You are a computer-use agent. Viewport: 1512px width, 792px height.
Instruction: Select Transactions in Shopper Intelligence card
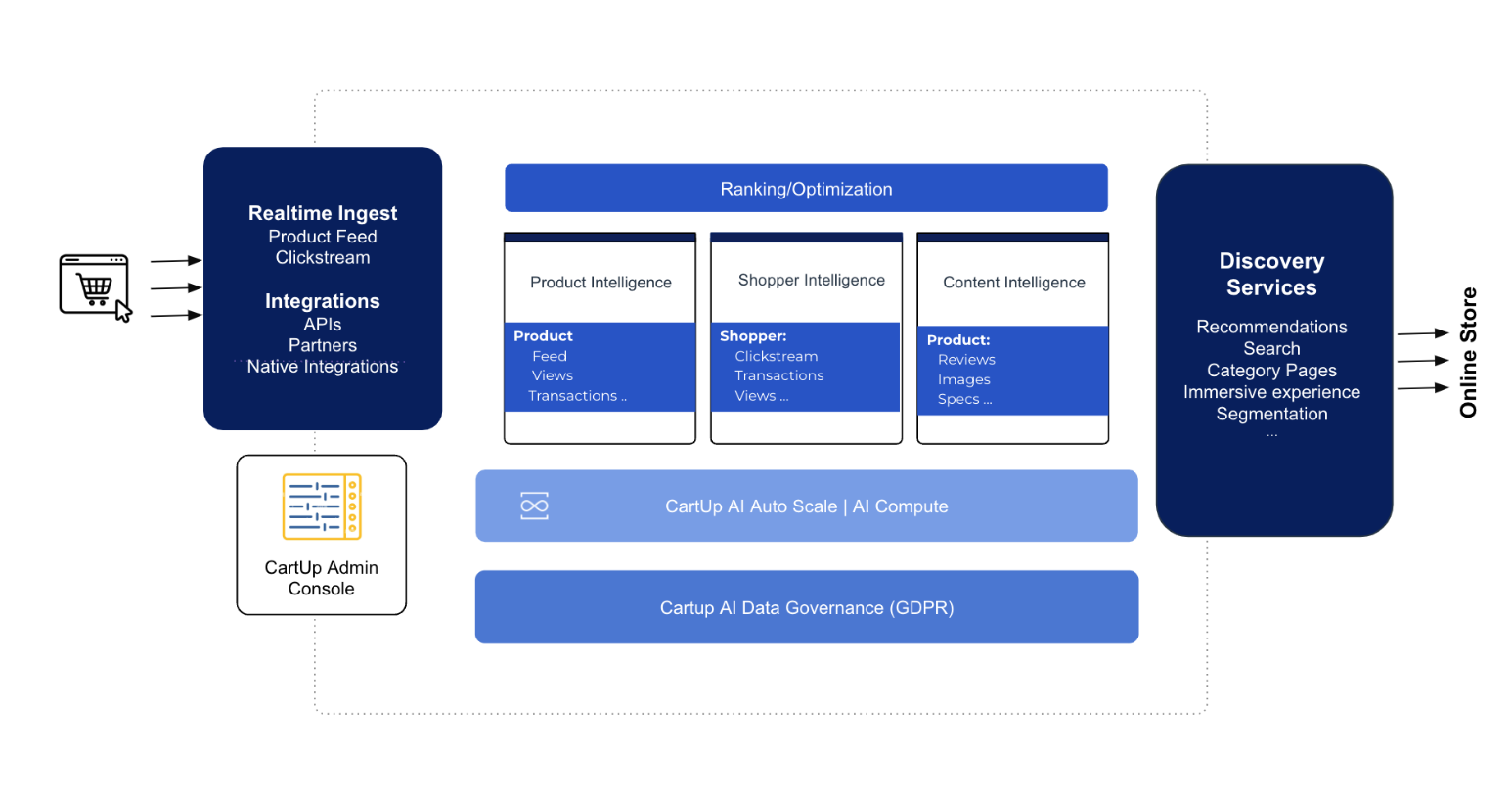click(x=779, y=376)
